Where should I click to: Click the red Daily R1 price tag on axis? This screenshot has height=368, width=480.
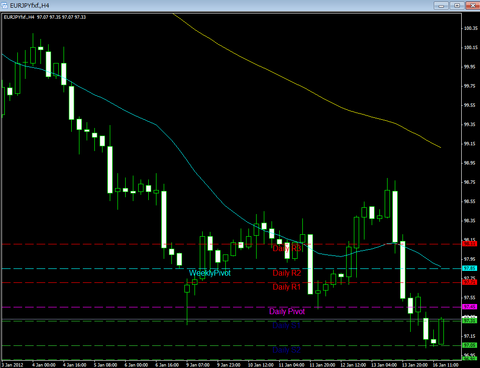pyautogui.click(x=470, y=282)
